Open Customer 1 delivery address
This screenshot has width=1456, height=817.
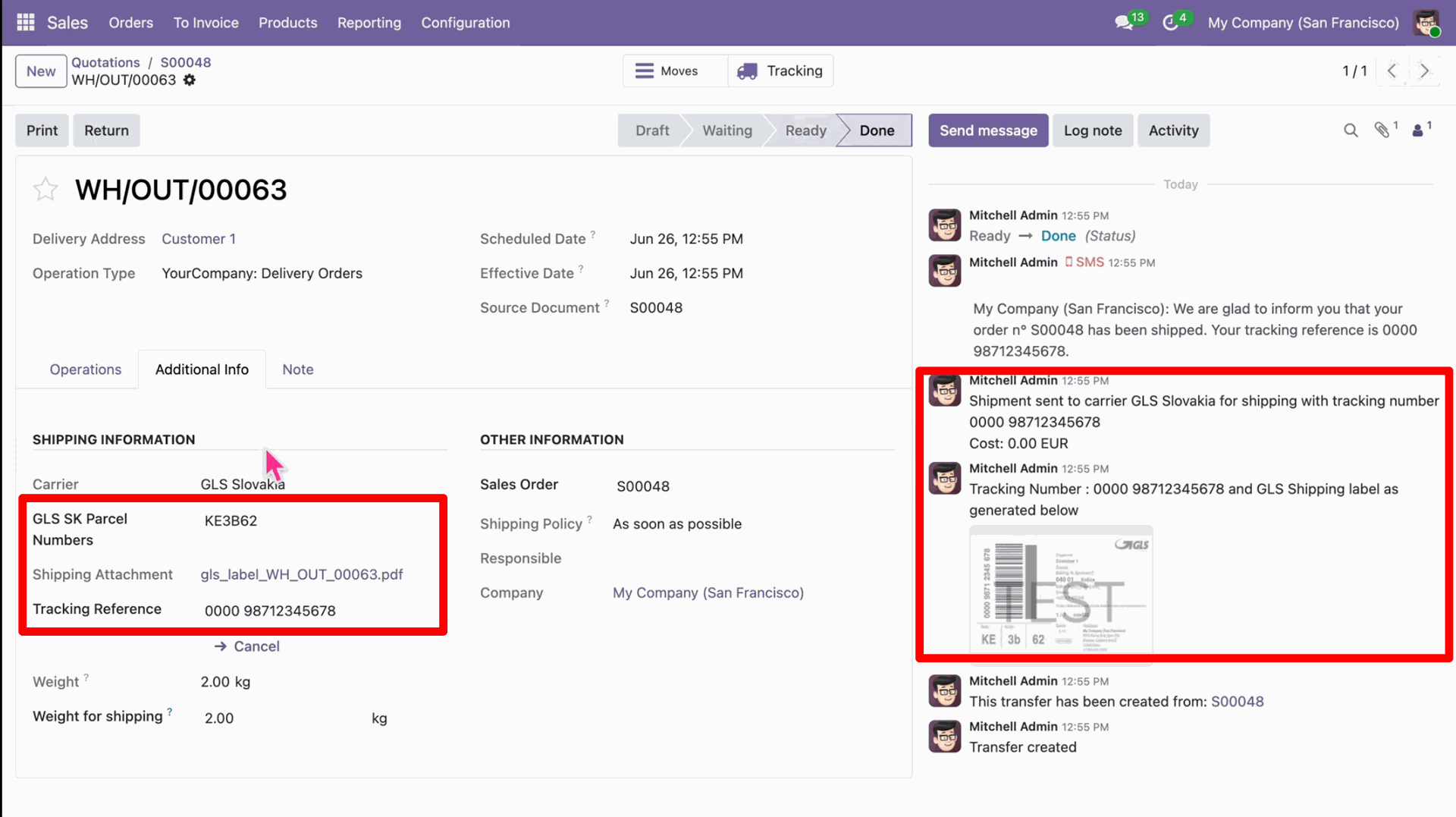pyautogui.click(x=199, y=239)
